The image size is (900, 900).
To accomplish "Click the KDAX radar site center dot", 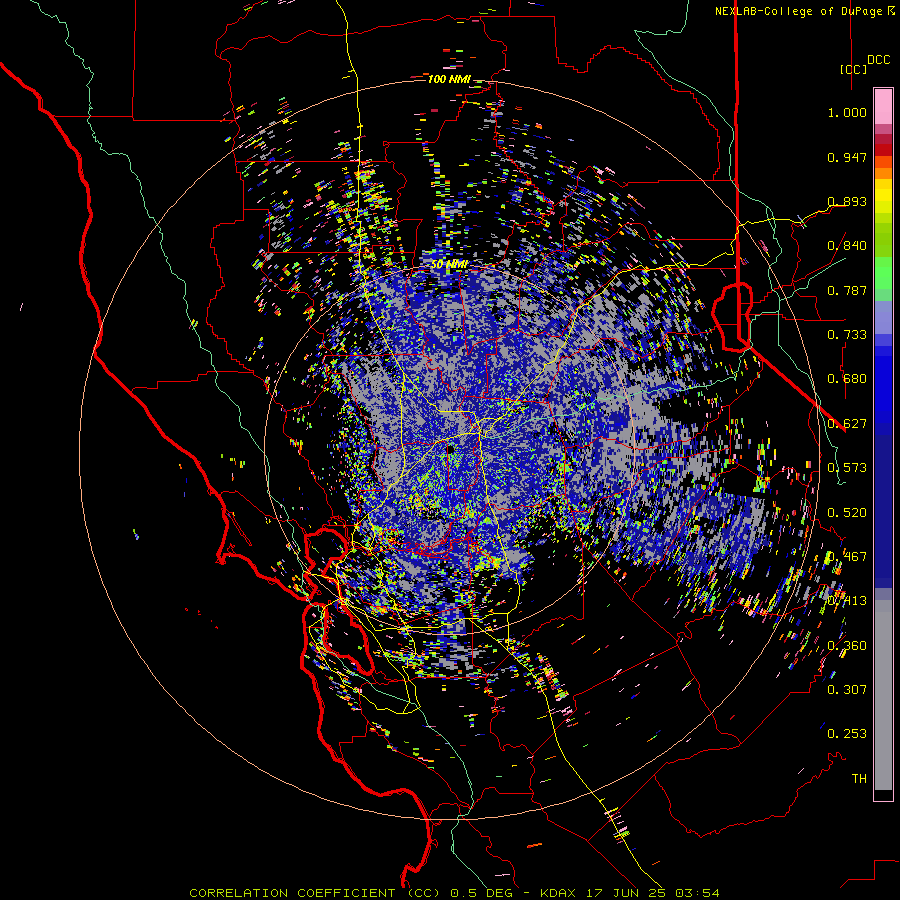I will coord(450,449).
